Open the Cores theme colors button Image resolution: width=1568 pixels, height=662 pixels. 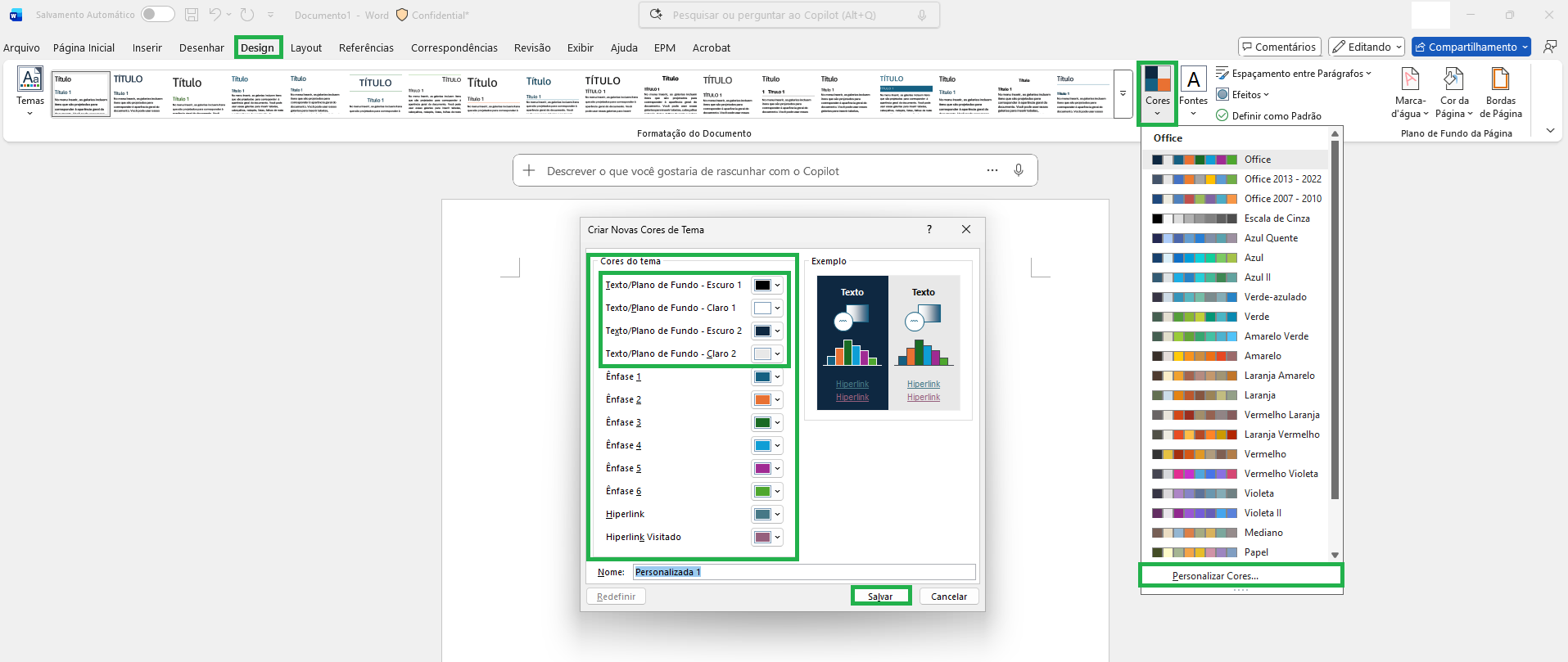[1157, 92]
